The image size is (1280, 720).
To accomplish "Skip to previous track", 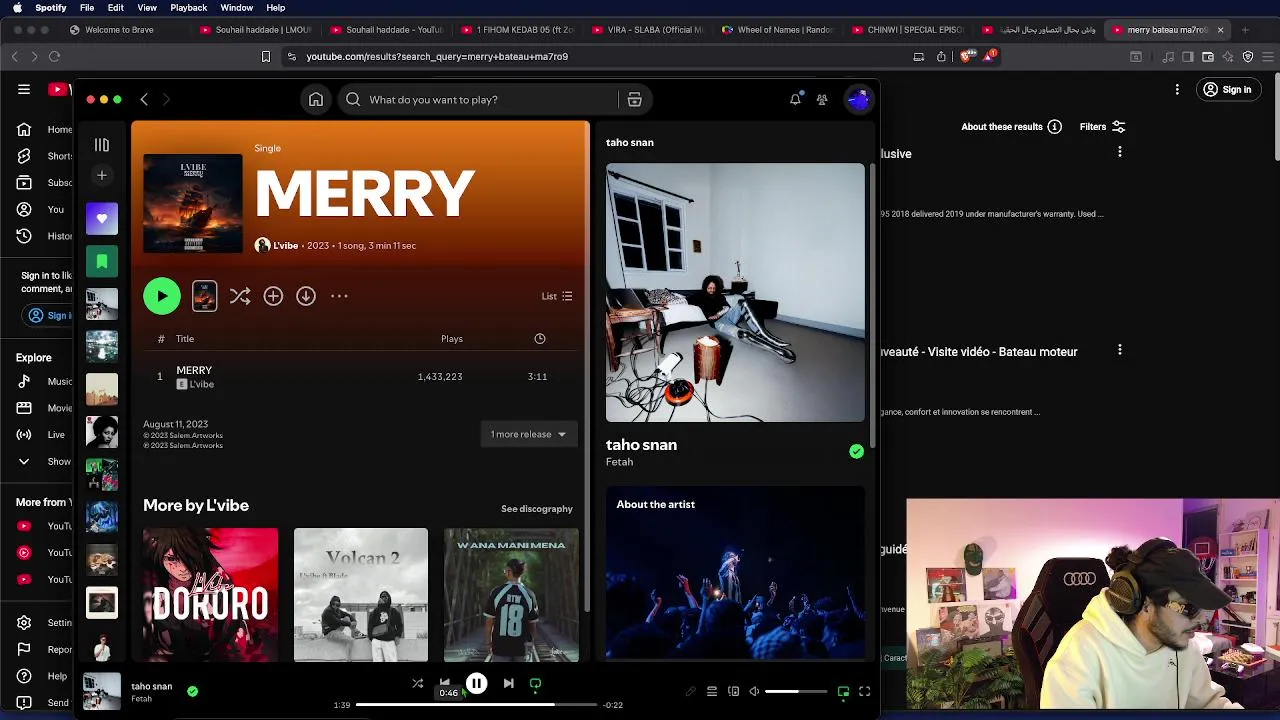I will click(x=445, y=684).
